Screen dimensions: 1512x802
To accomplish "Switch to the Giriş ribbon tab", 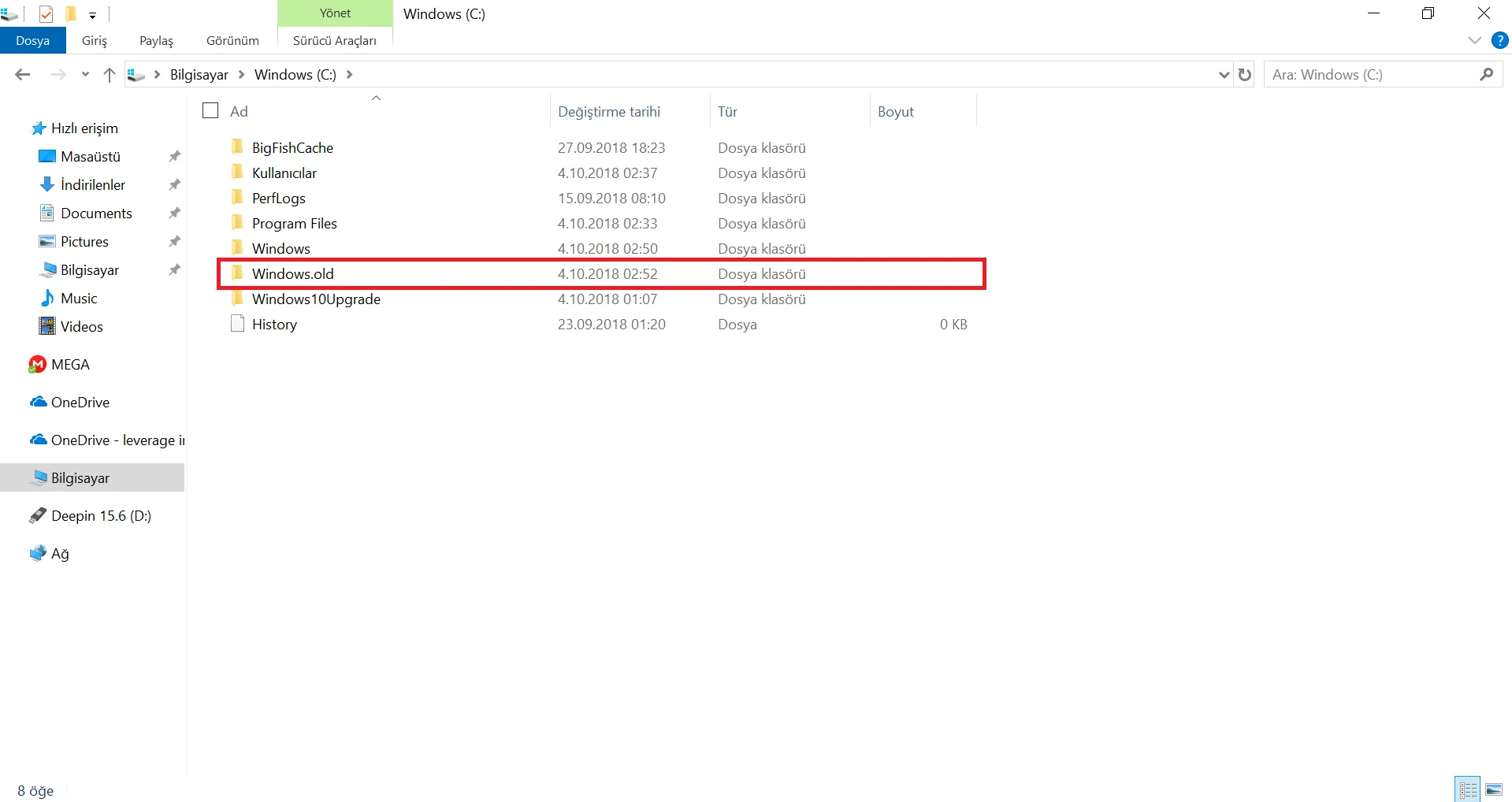I will [95, 40].
